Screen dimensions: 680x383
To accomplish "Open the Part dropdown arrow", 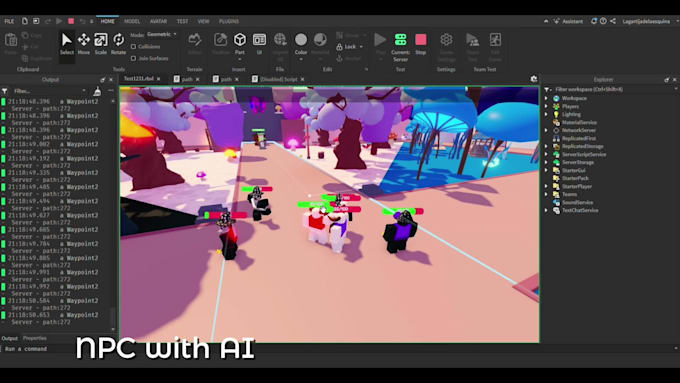I will point(240,59).
